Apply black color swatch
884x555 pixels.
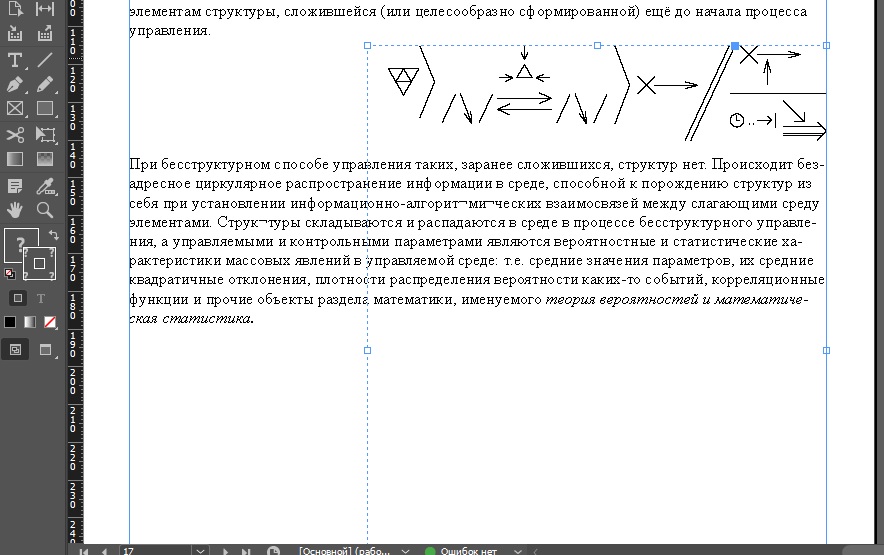(x=10, y=322)
